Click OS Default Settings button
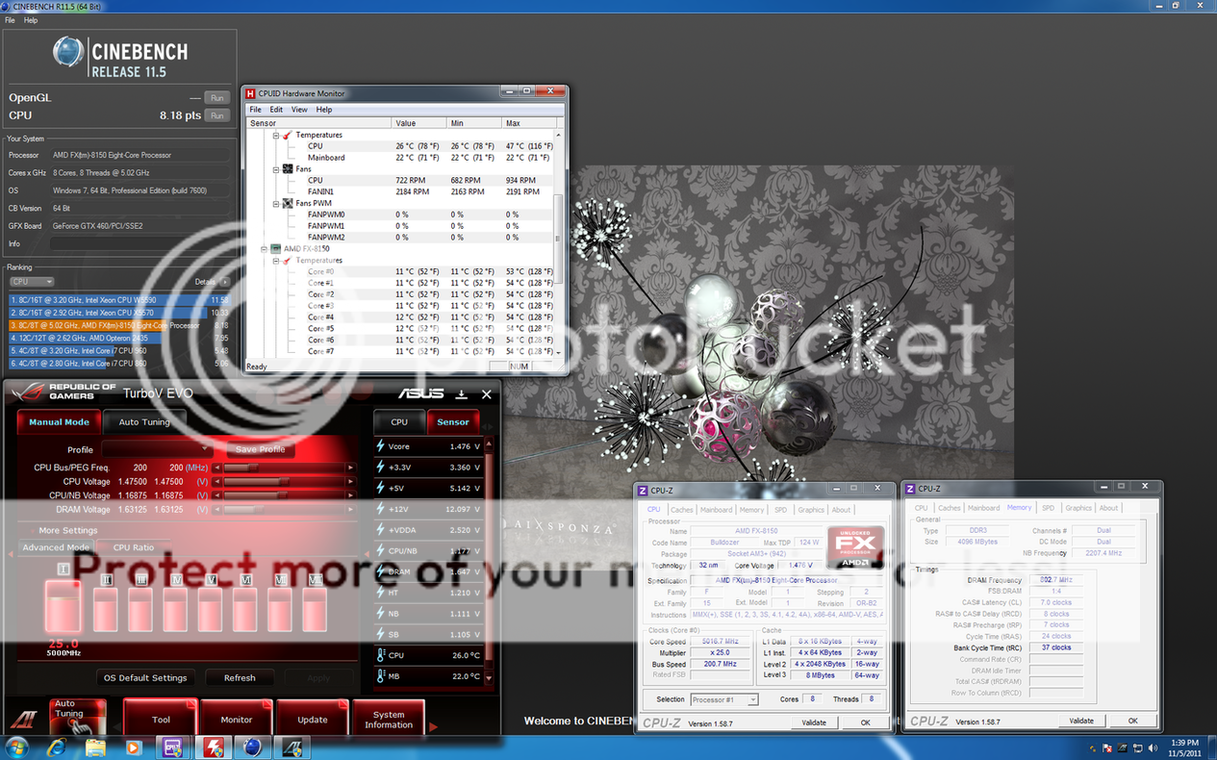The image size is (1217, 760). [x=146, y=677]
